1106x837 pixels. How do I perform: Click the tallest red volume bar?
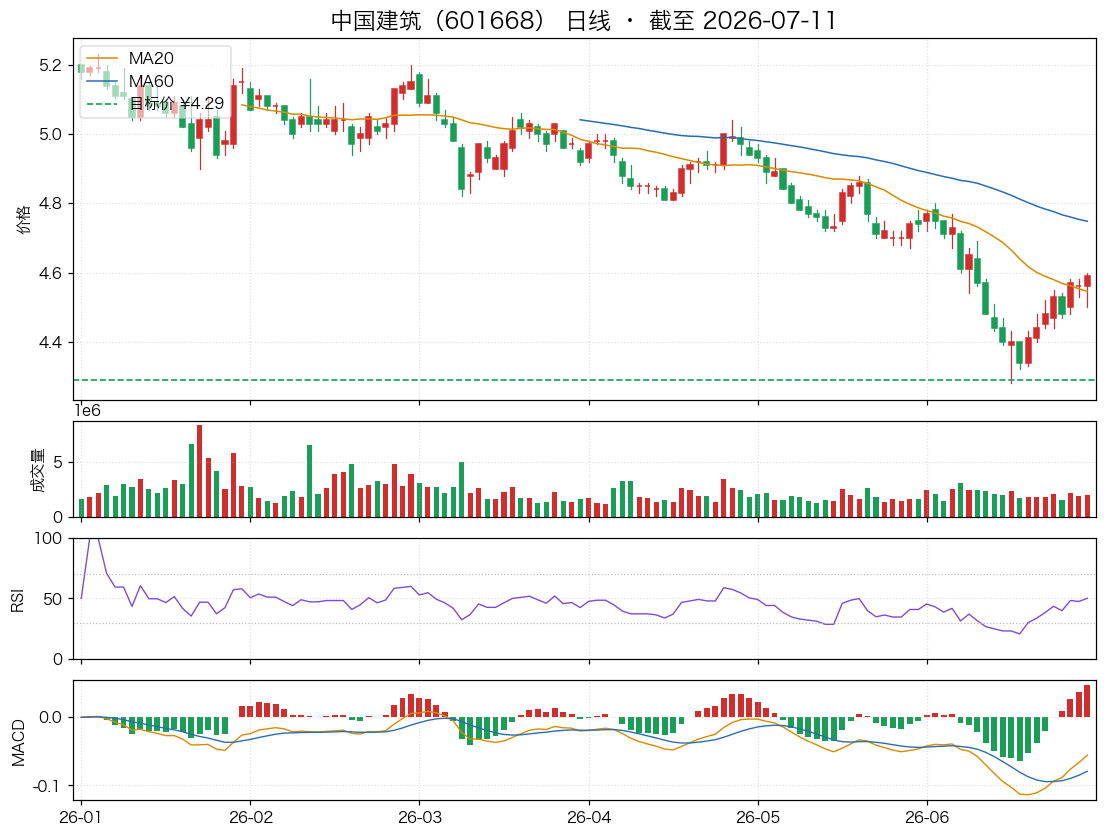[x=200, y=471]
